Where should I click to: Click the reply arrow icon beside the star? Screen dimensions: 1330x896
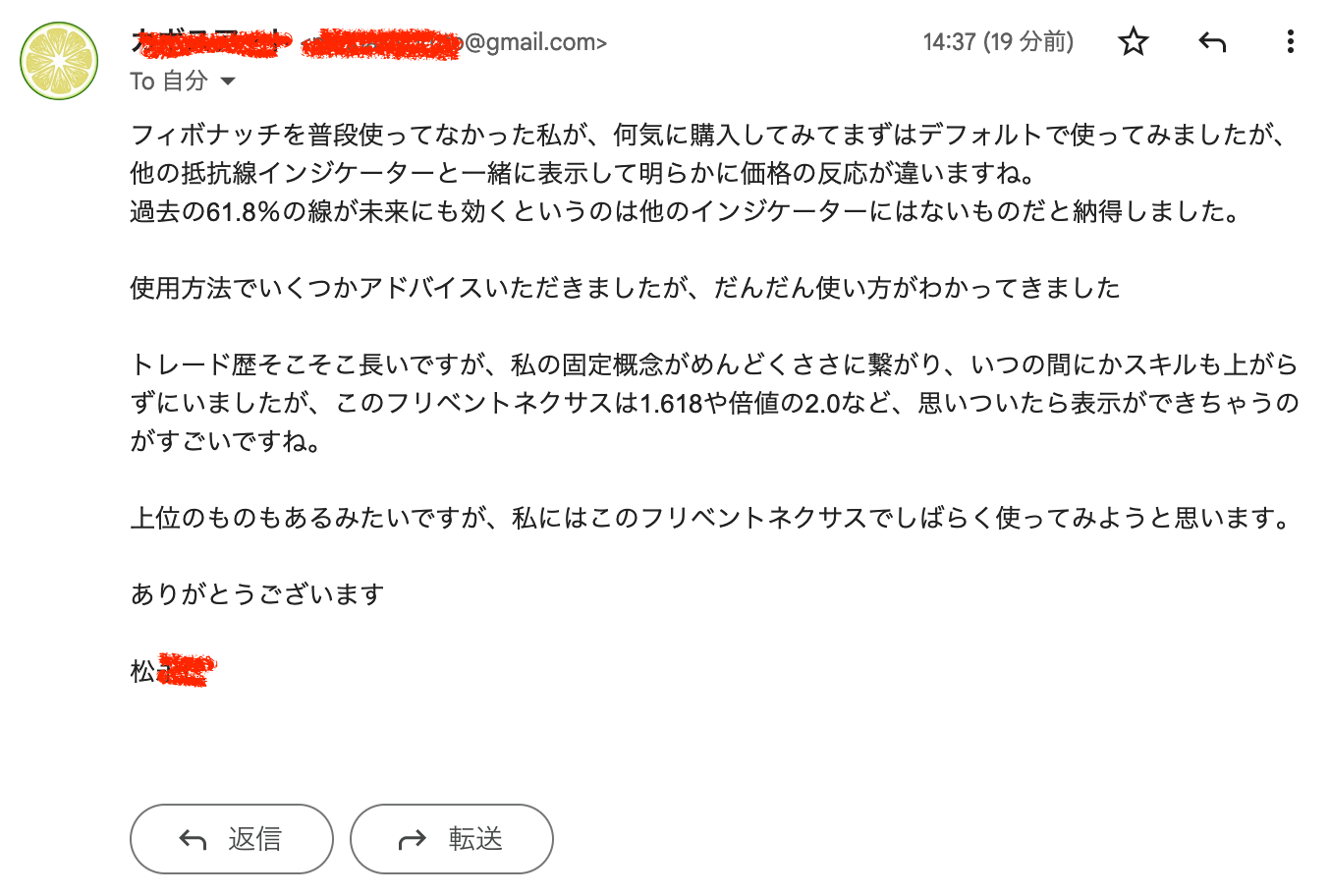[1213, 42]
